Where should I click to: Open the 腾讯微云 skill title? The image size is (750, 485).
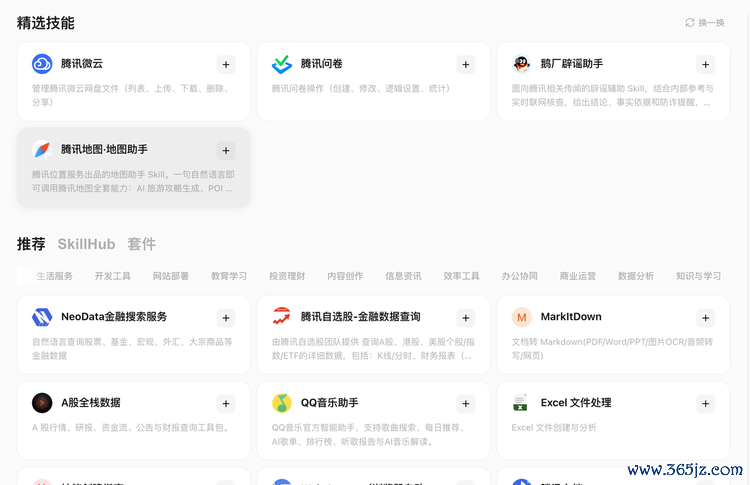pyautogui.click(x=82, y=64)
